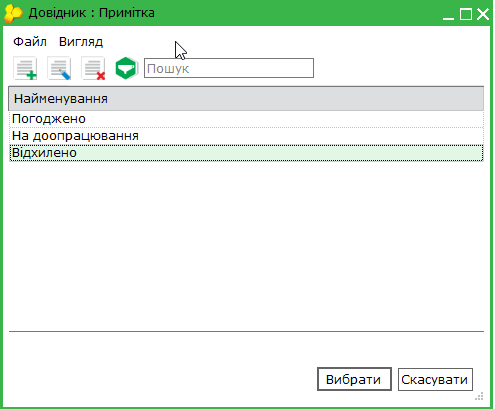Select the Погоджено row

pos(246,119)
